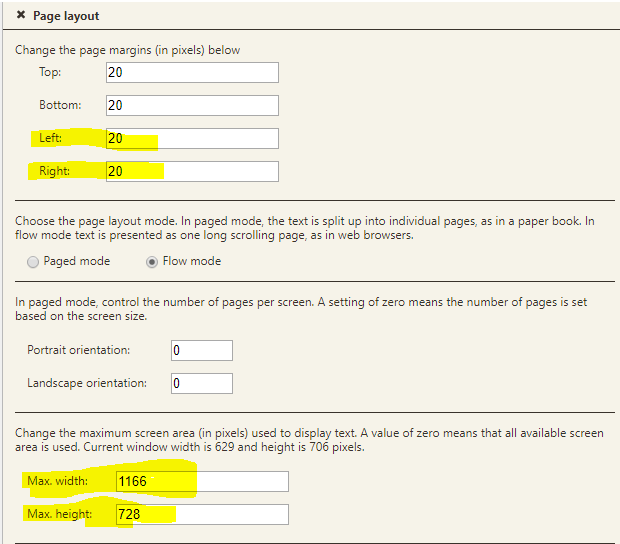Click the Right margin input box
The image size is (620, 544).
coord(191,171)
